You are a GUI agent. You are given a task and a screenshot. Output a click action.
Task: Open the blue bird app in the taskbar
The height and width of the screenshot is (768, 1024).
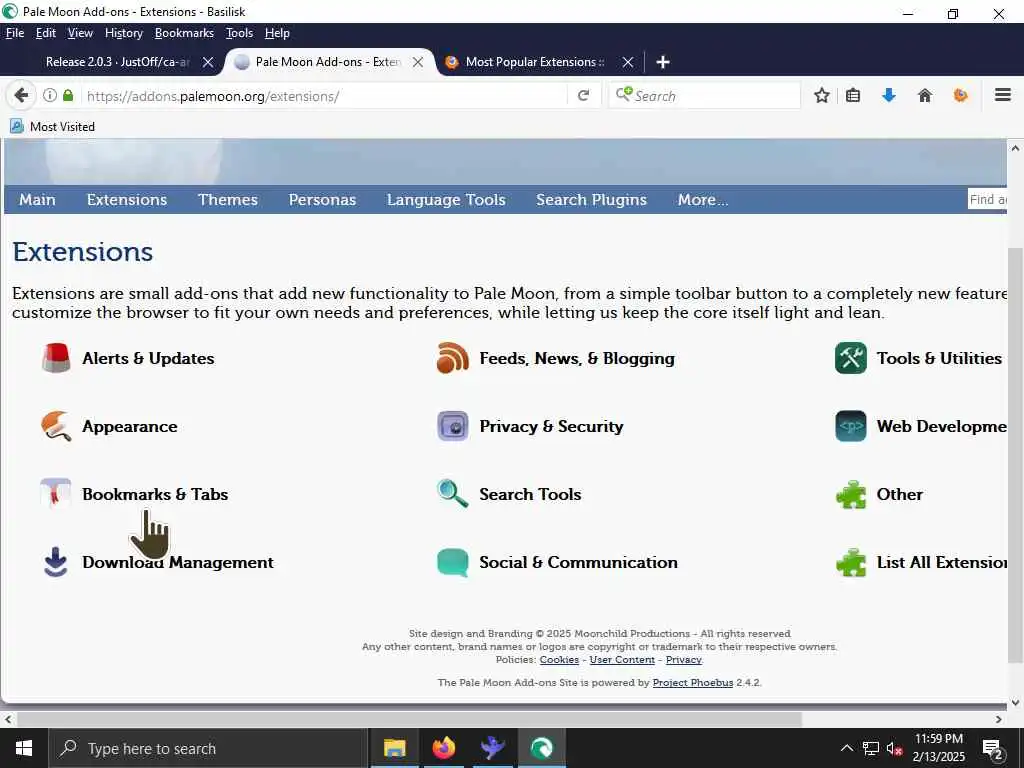click(x=492, y=748)
